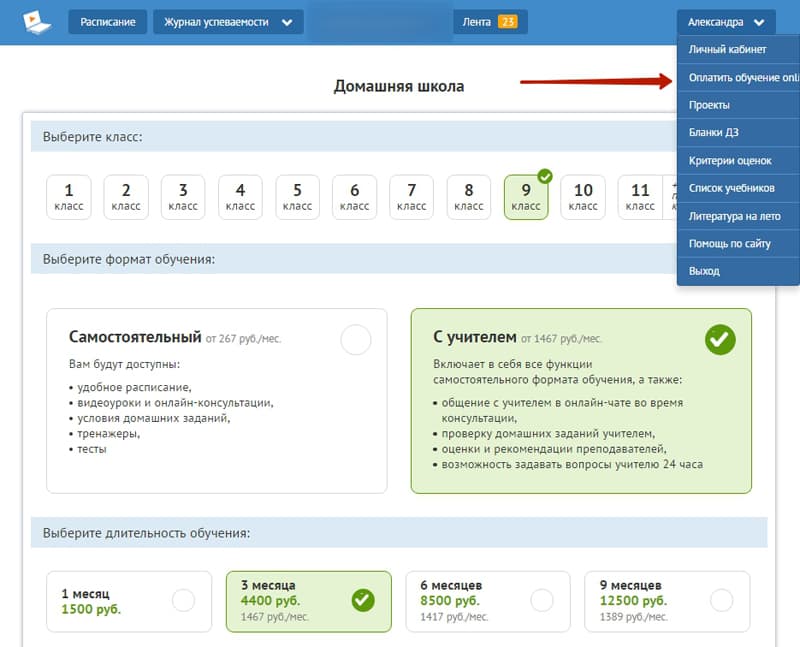800x647 pixels.
Task: Open the Расписание page
Action: tap(108, 22)
